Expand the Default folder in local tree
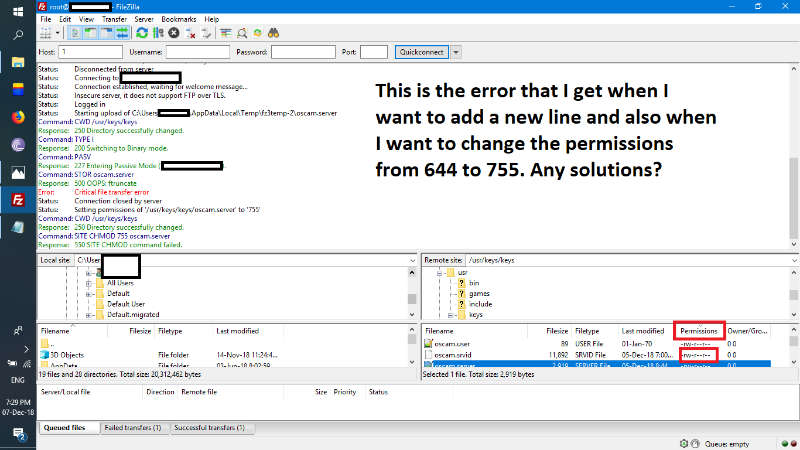 click(89, 294)
